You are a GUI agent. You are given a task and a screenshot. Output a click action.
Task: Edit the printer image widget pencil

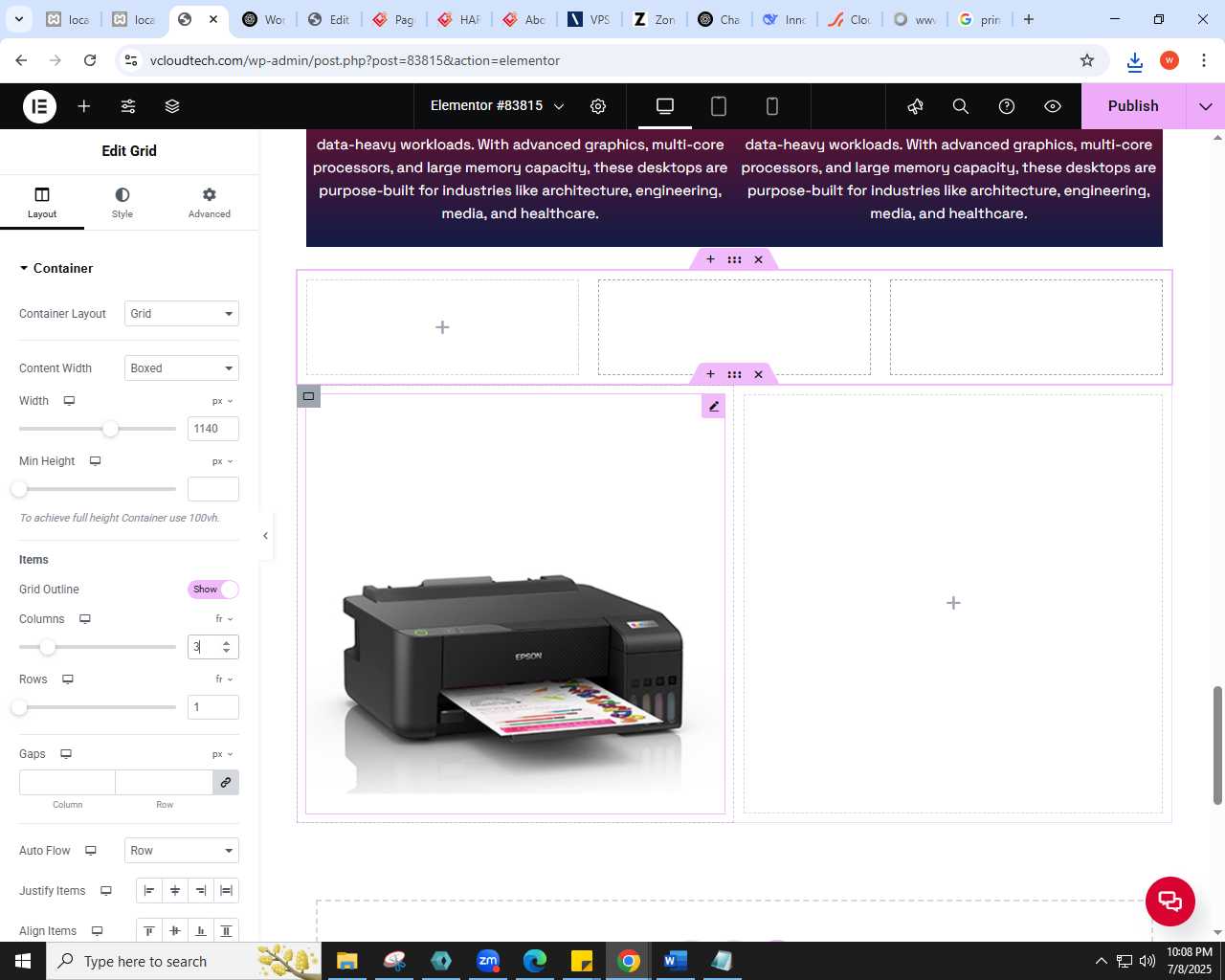tap(714, 407)
